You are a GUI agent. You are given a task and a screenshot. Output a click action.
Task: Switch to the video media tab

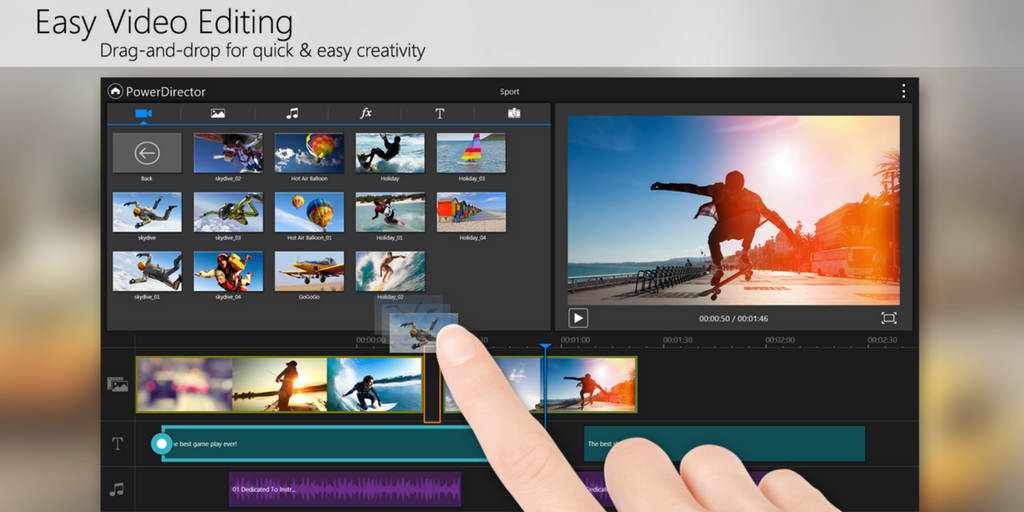(x=144, y=114)
